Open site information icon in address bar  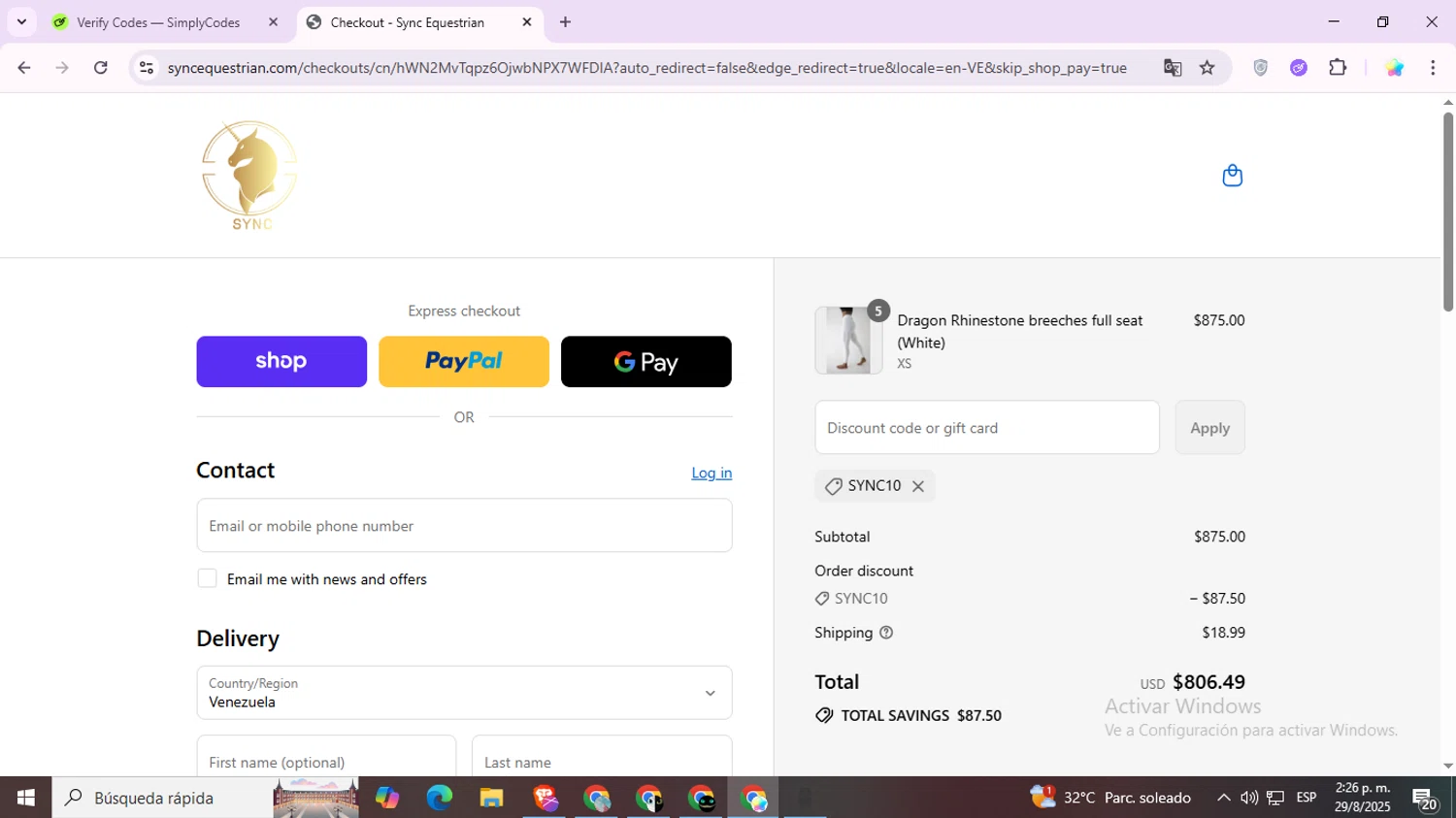(x=147, y=68)
